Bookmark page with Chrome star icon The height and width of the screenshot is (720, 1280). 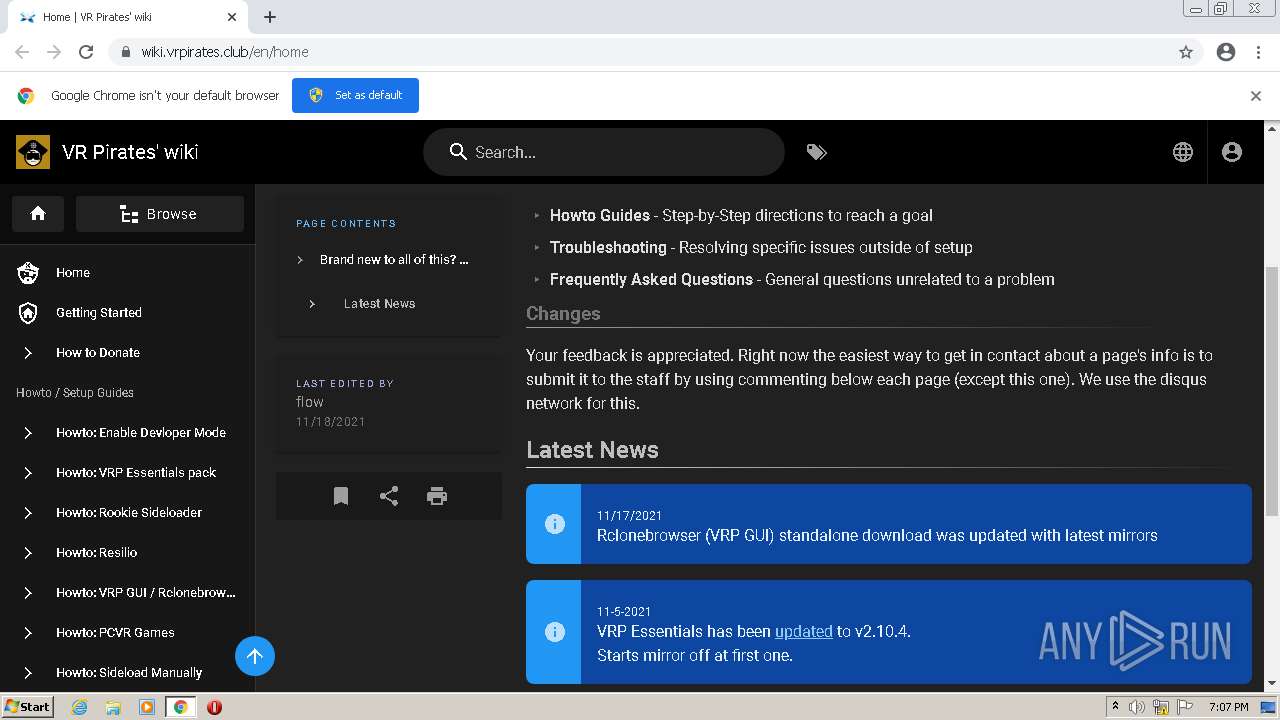(1186, 52)
